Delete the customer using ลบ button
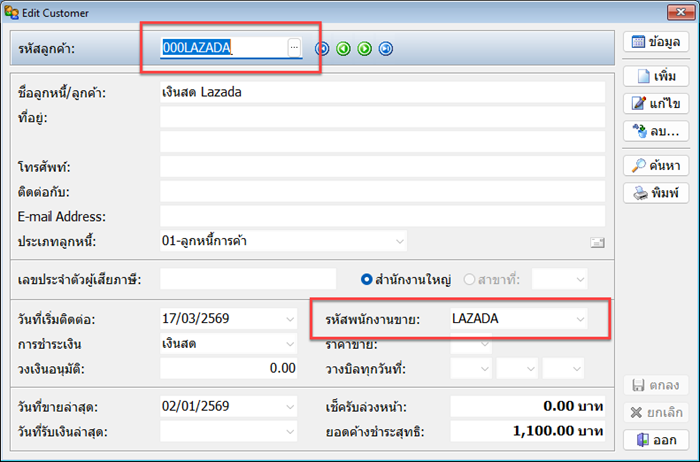 click(657, 130)
